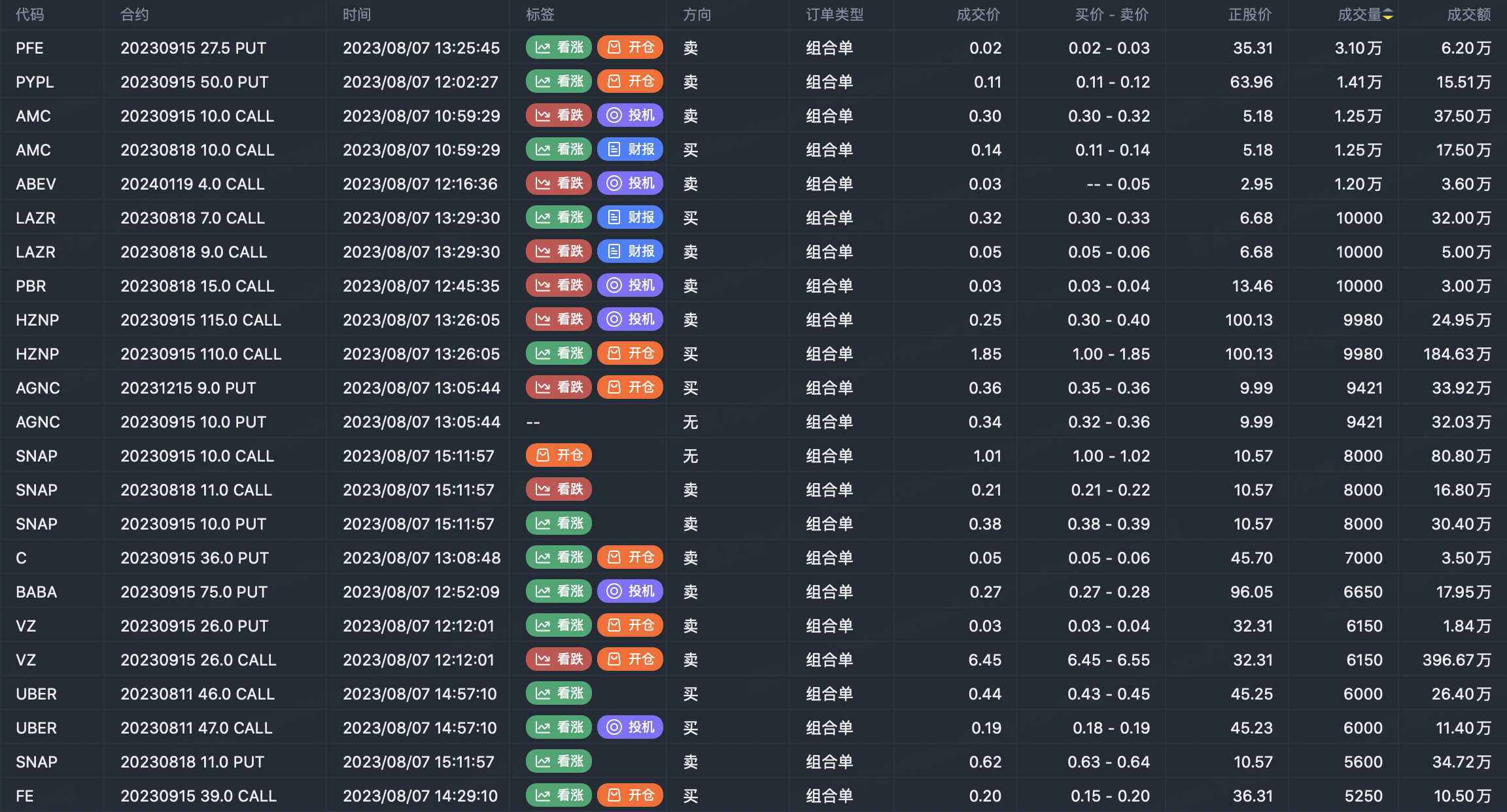Select the BABA ticker cell

[37, 592]
